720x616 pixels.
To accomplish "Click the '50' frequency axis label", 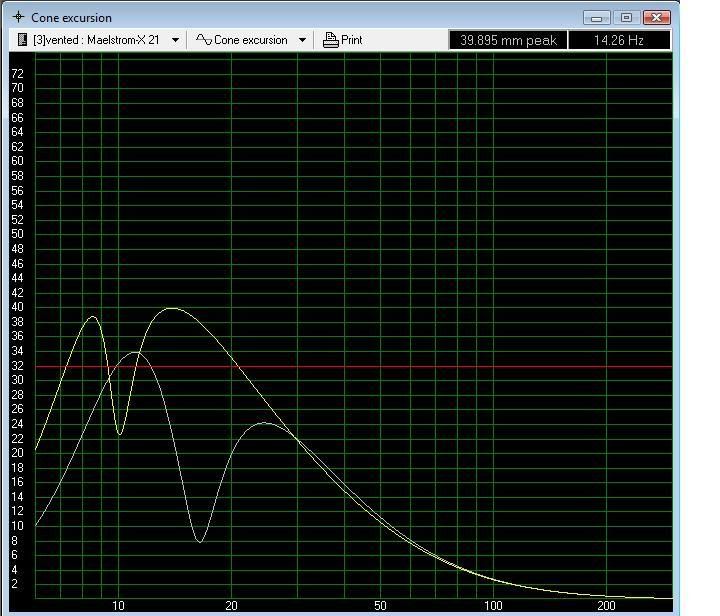I will pyautogui.click(x=380, y=606).
